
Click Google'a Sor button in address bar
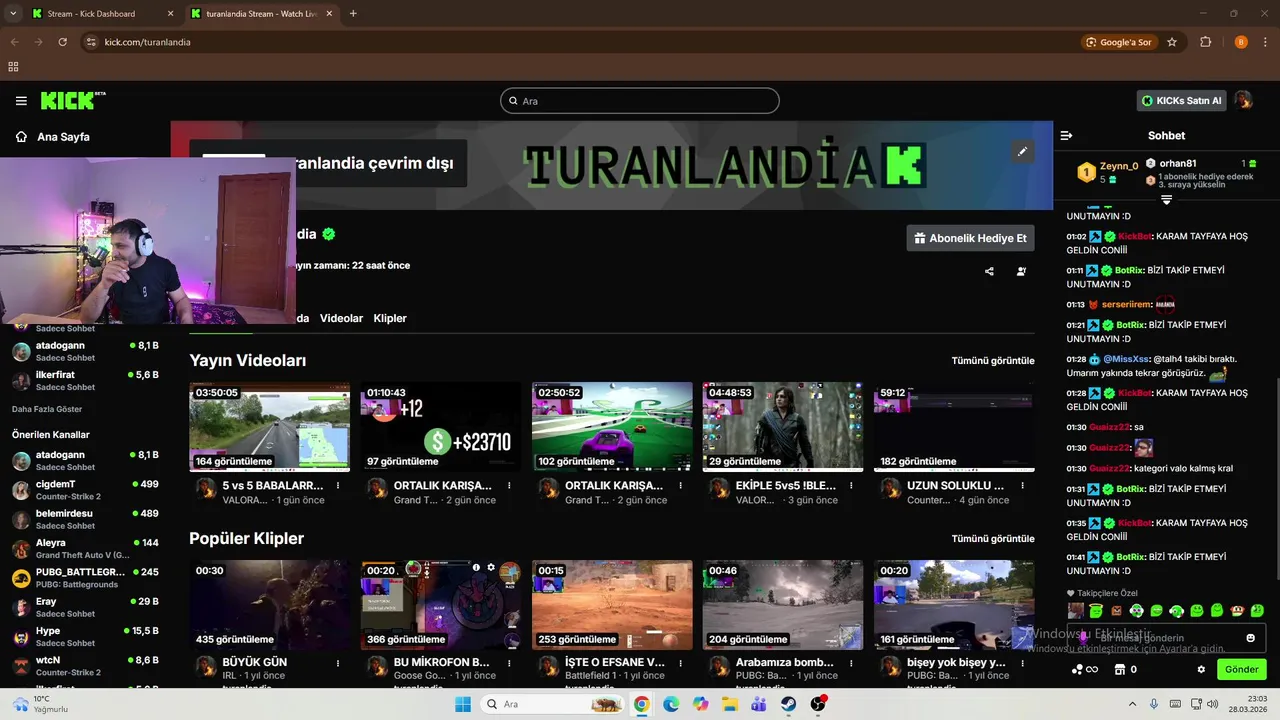pyautogui.click(x=1118, y=42)
